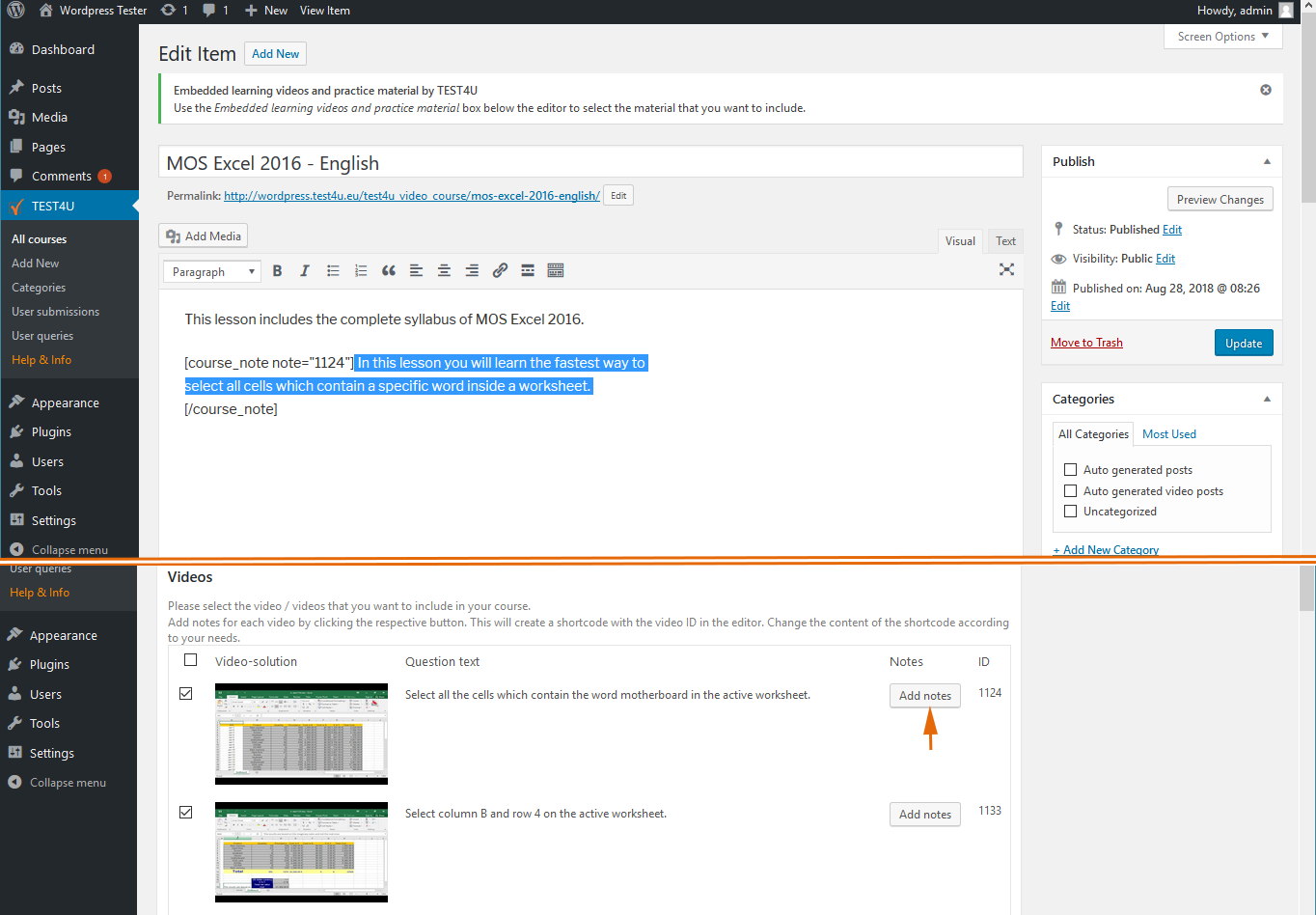The width and height of the screenshot is (1316, 915).
Task: Enable distraction-free writing mode
Action: tap(1006, 270)
